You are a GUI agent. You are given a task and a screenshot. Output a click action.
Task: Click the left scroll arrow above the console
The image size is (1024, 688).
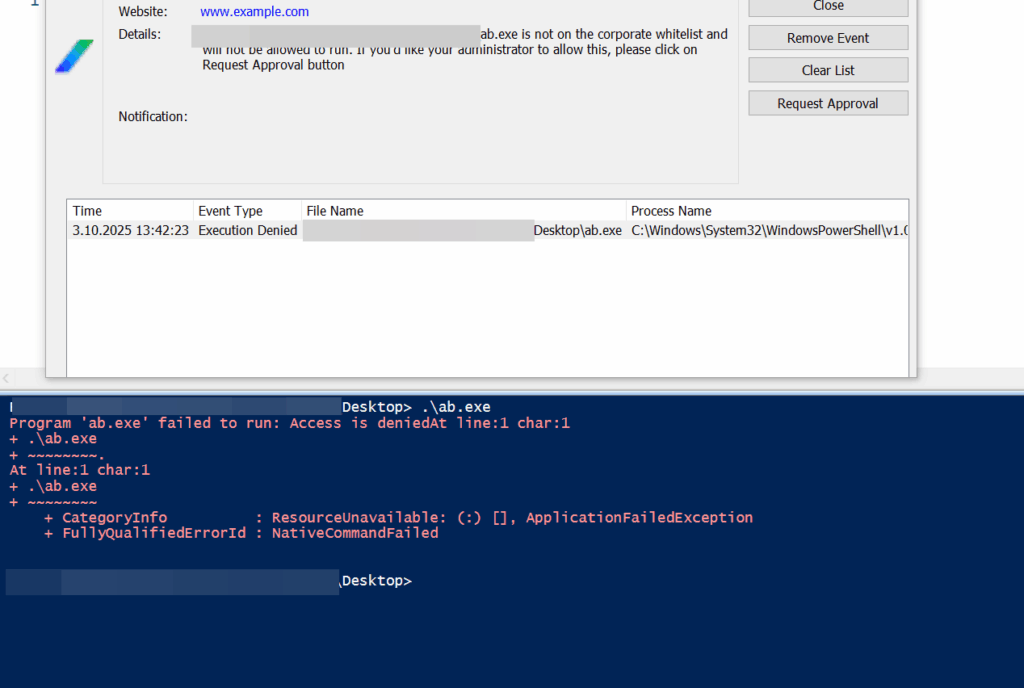point(6,379)
